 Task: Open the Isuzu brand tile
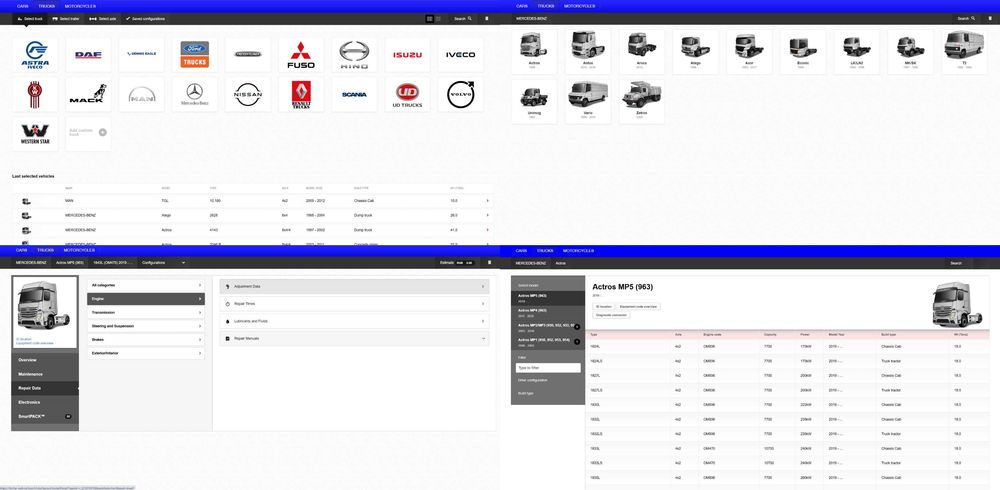407,54
